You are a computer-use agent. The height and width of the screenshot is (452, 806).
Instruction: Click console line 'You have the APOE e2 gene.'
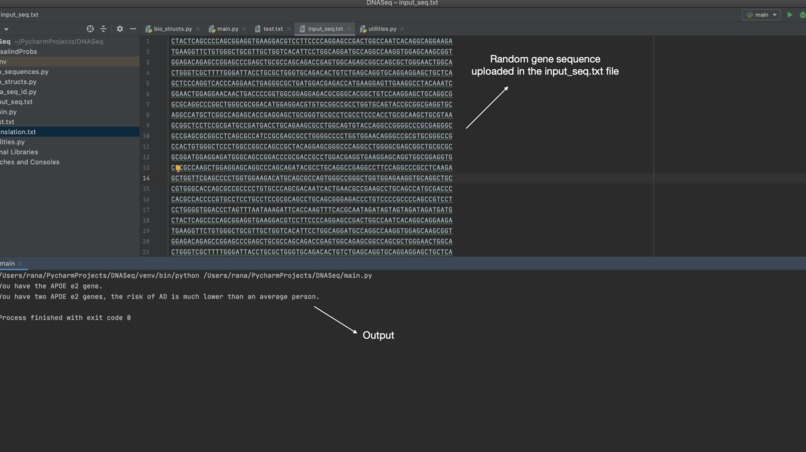tap(51, 286)
